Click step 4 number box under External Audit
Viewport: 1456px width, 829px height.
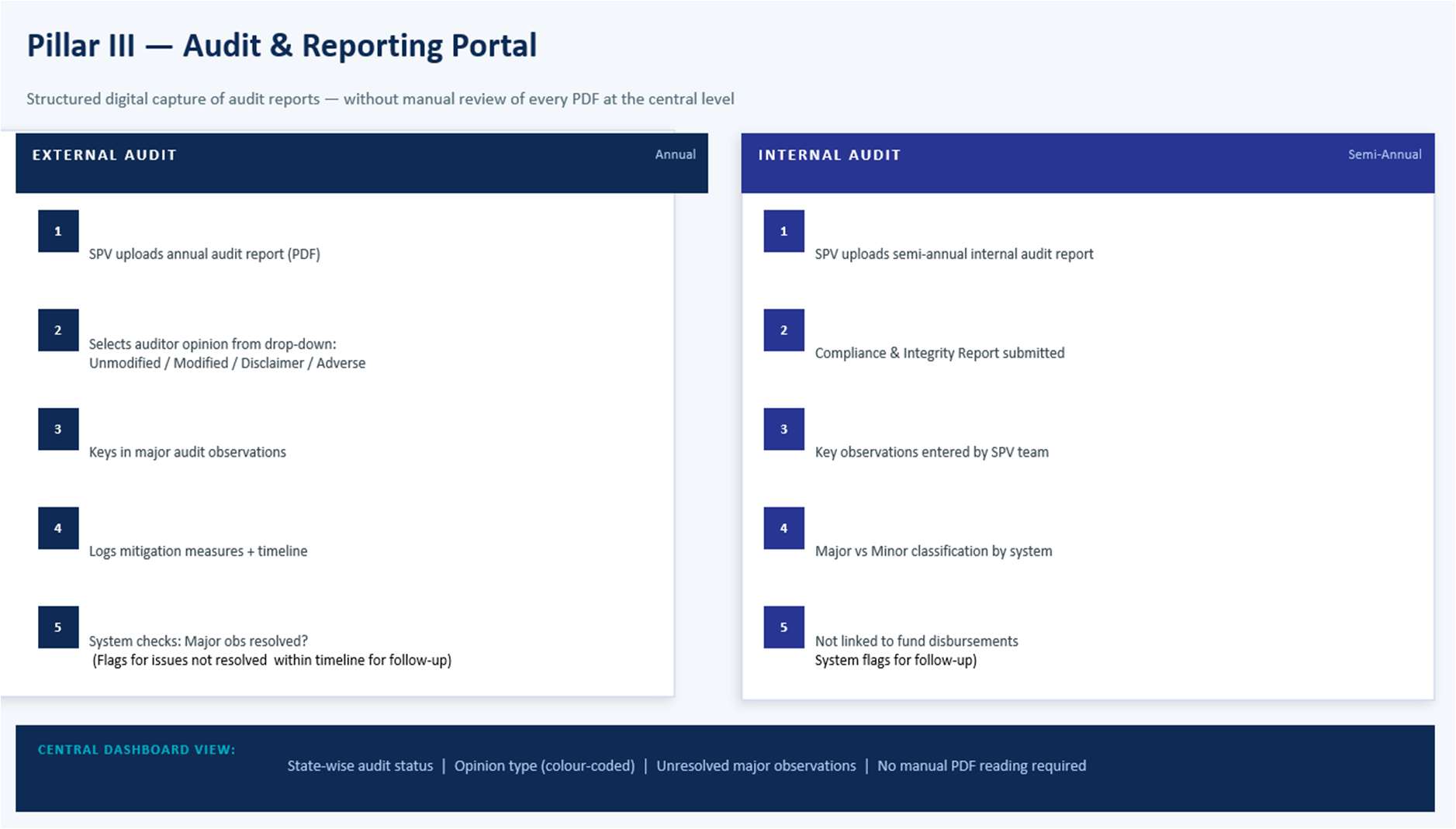(58, 528)
